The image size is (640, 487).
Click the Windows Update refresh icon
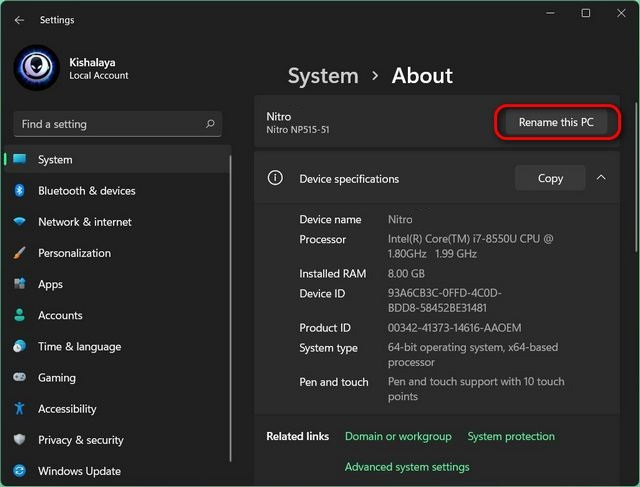click(19, 471)
